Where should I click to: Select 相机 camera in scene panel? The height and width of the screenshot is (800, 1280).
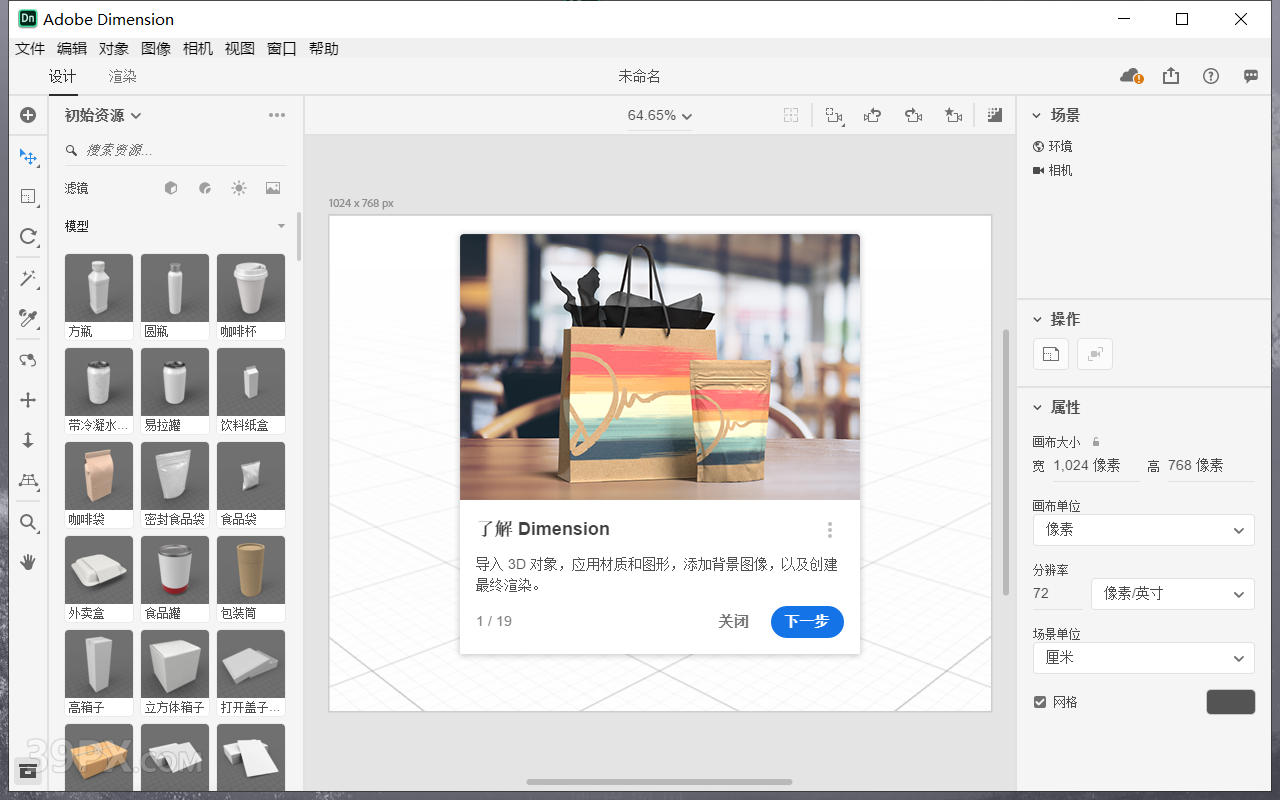(1053, 170)
